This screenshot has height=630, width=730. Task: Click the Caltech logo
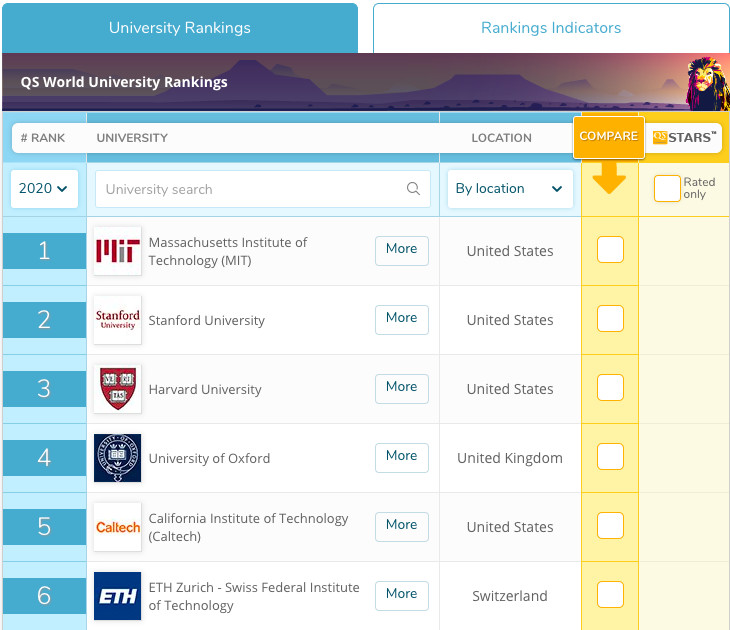click(117, 527)
